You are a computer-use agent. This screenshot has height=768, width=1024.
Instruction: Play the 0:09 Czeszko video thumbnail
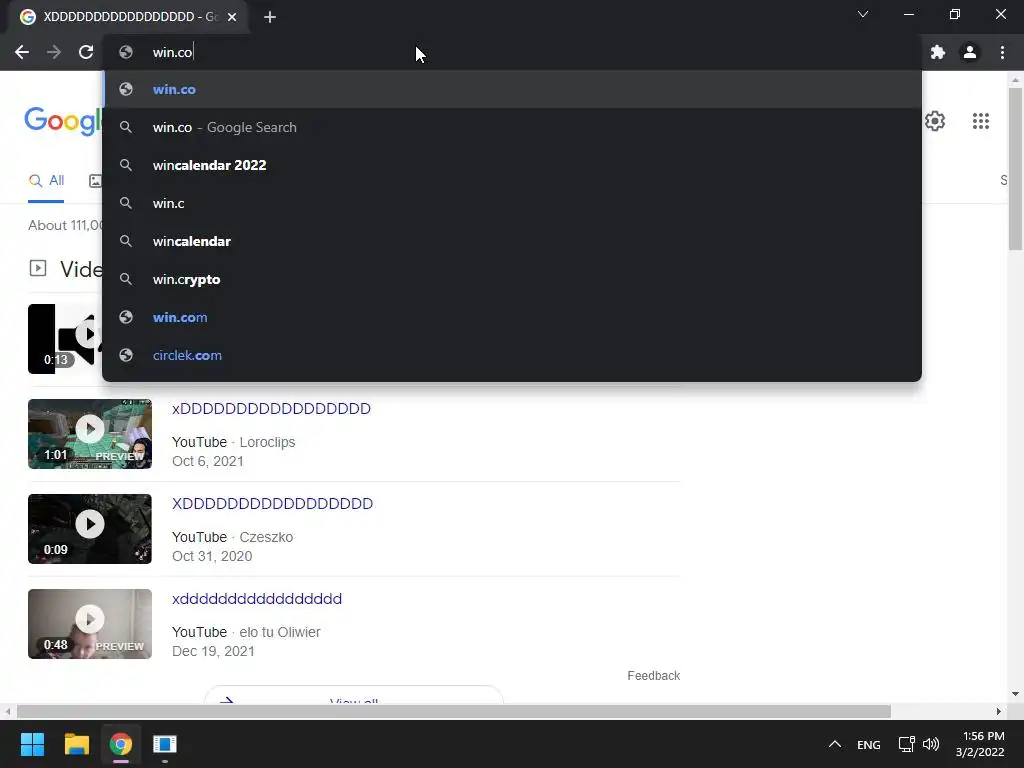click(x=89, y=529)
